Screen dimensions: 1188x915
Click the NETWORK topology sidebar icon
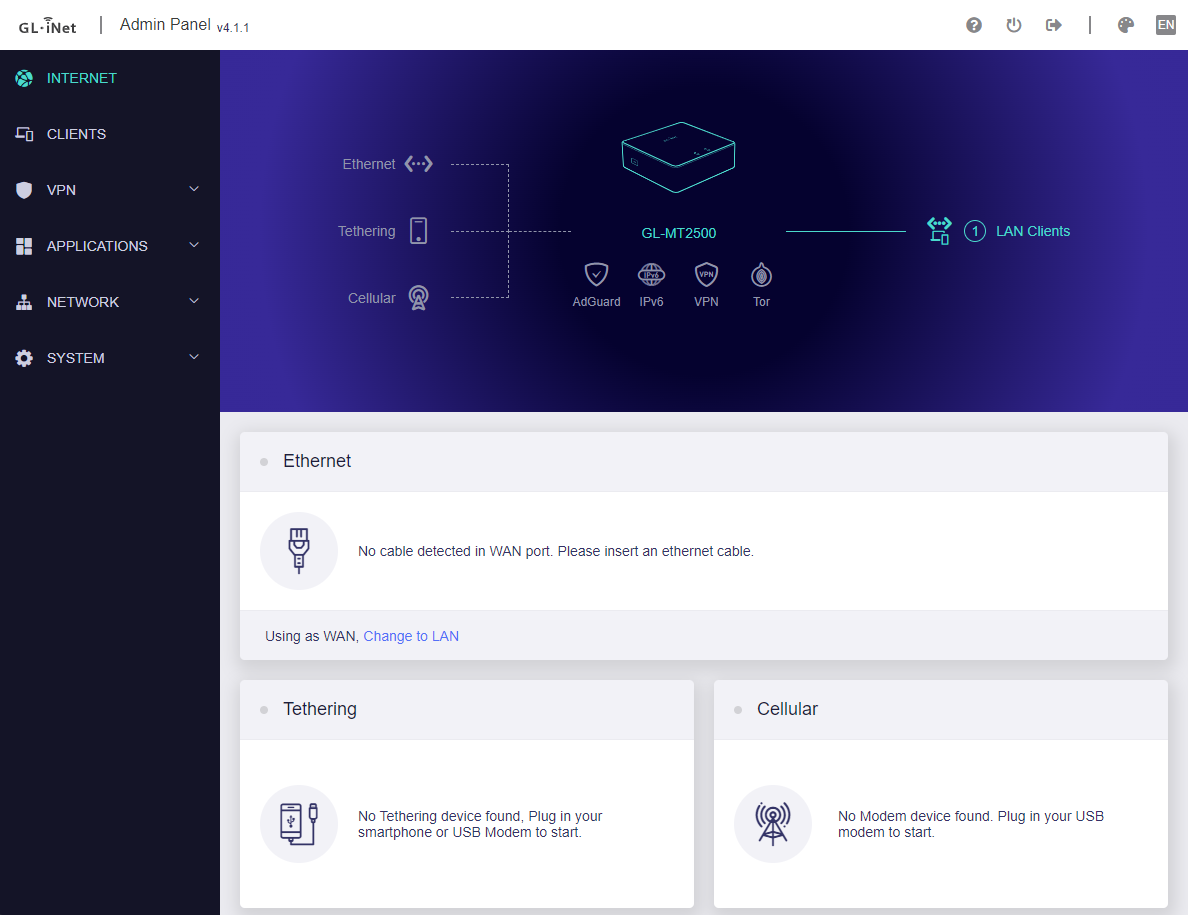pyautogui.click(x=24, y=302)
